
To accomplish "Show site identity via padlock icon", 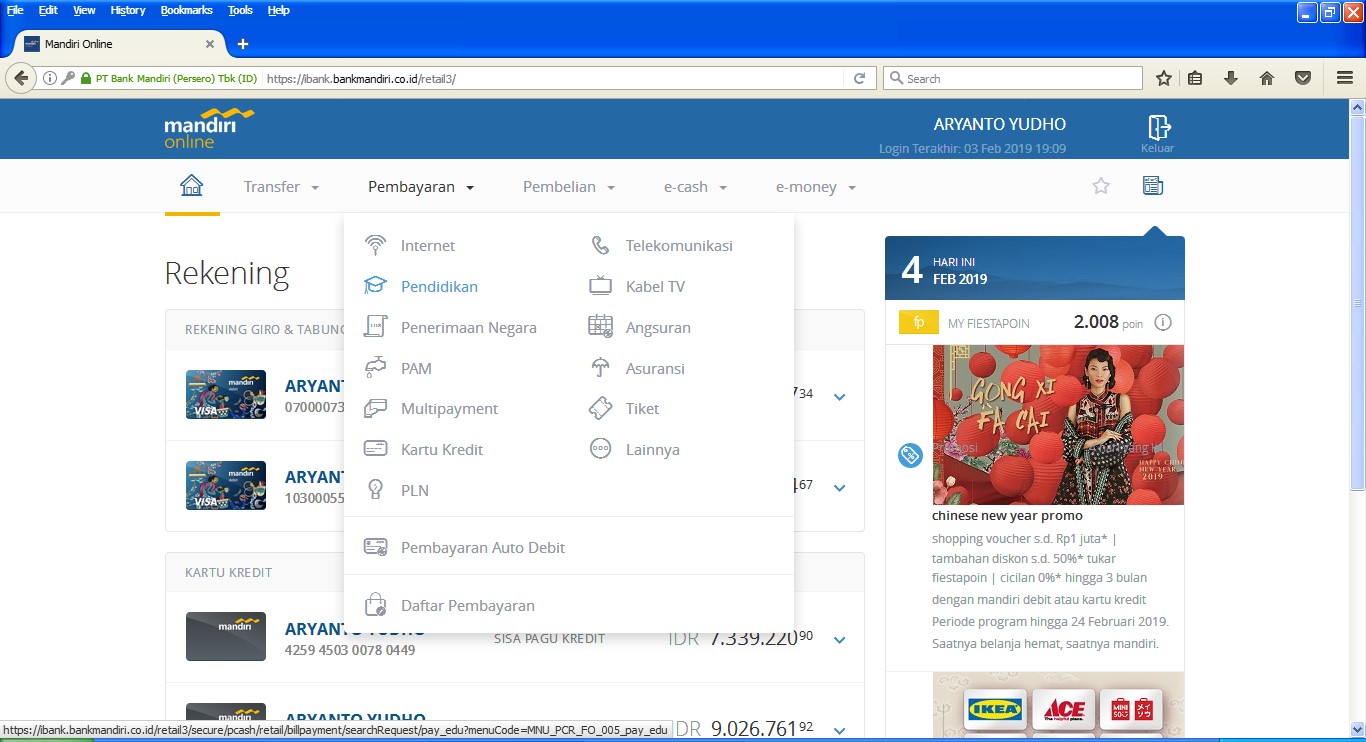I will coord(86,78).
